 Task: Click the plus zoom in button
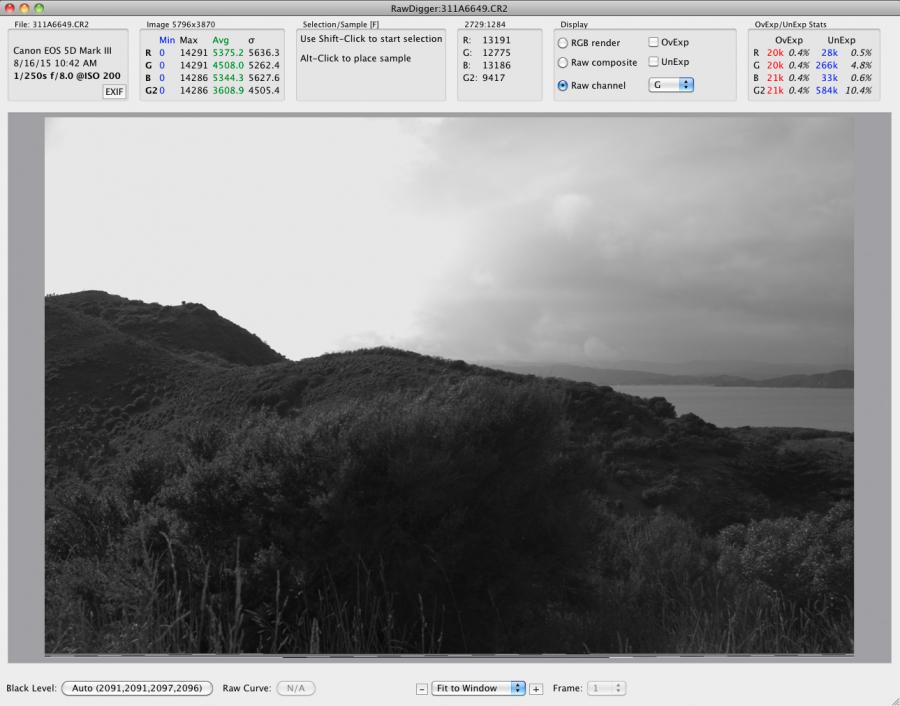(536, 689)
